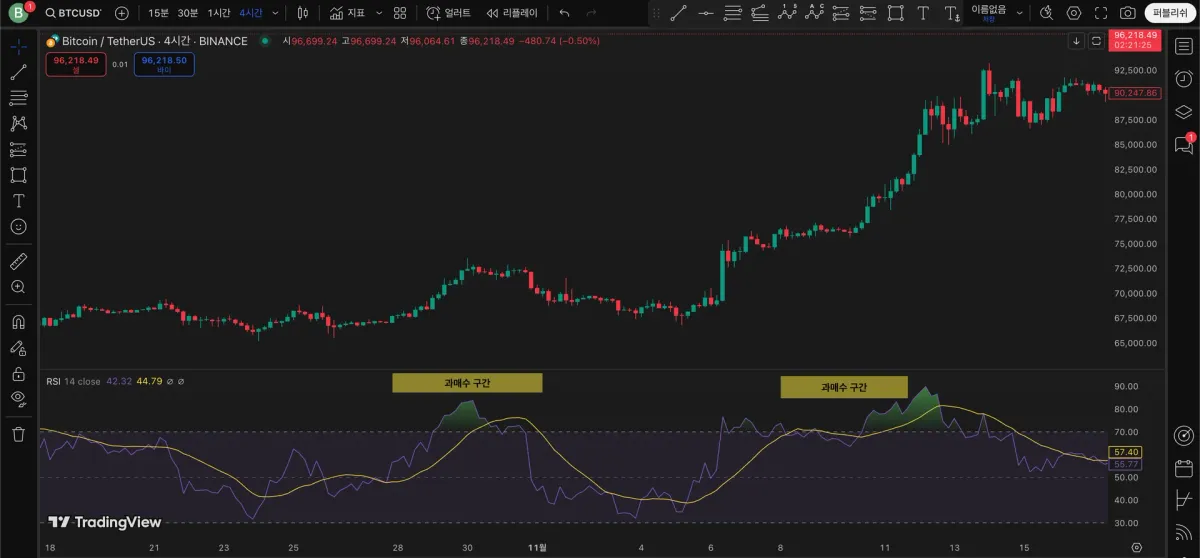Select the Fib fan tool in the favorites toolbar
This screenshot has width=1200, height=558.
point(760,14)
